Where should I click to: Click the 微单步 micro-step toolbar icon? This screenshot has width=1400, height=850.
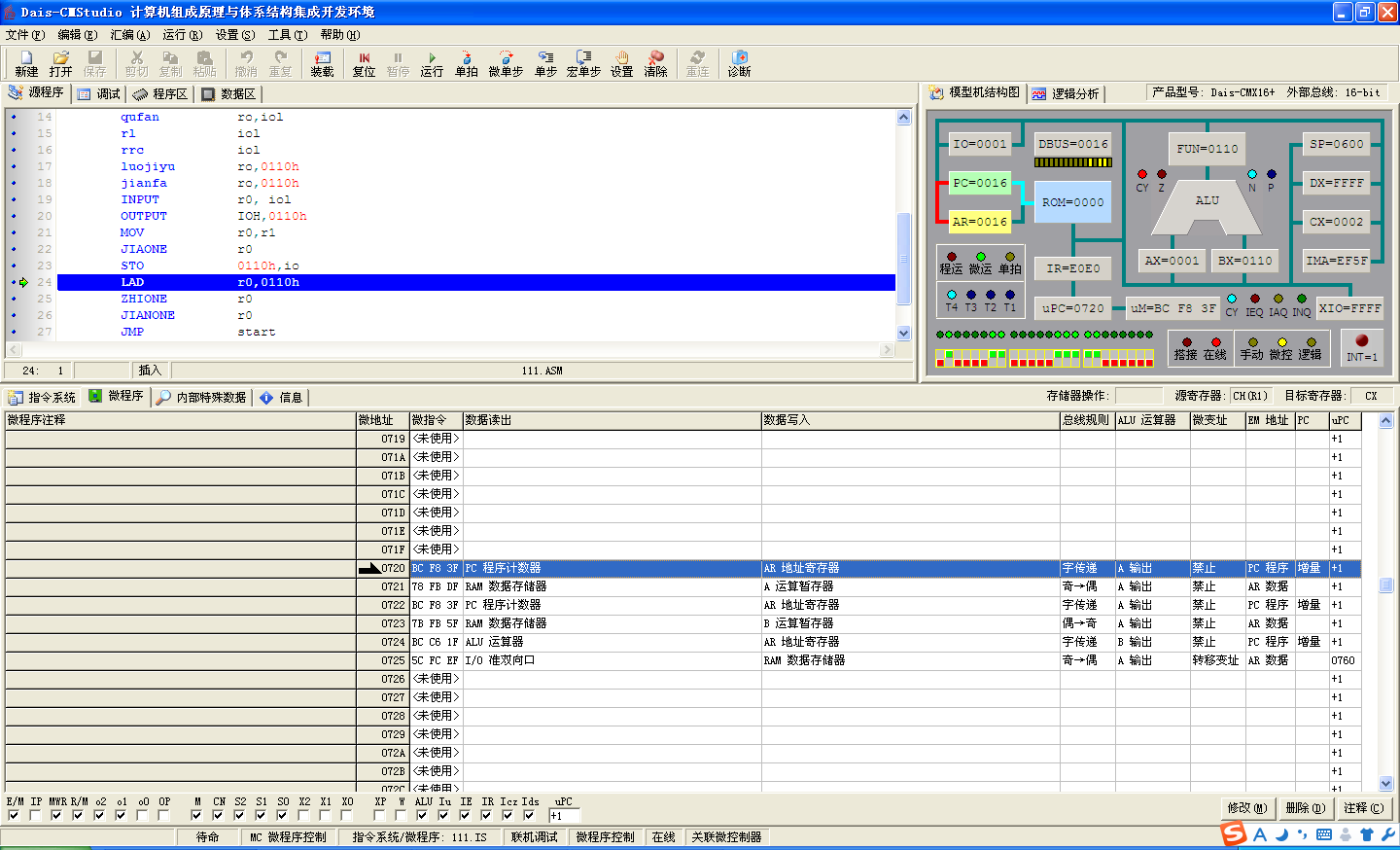[x=506, y=64]
